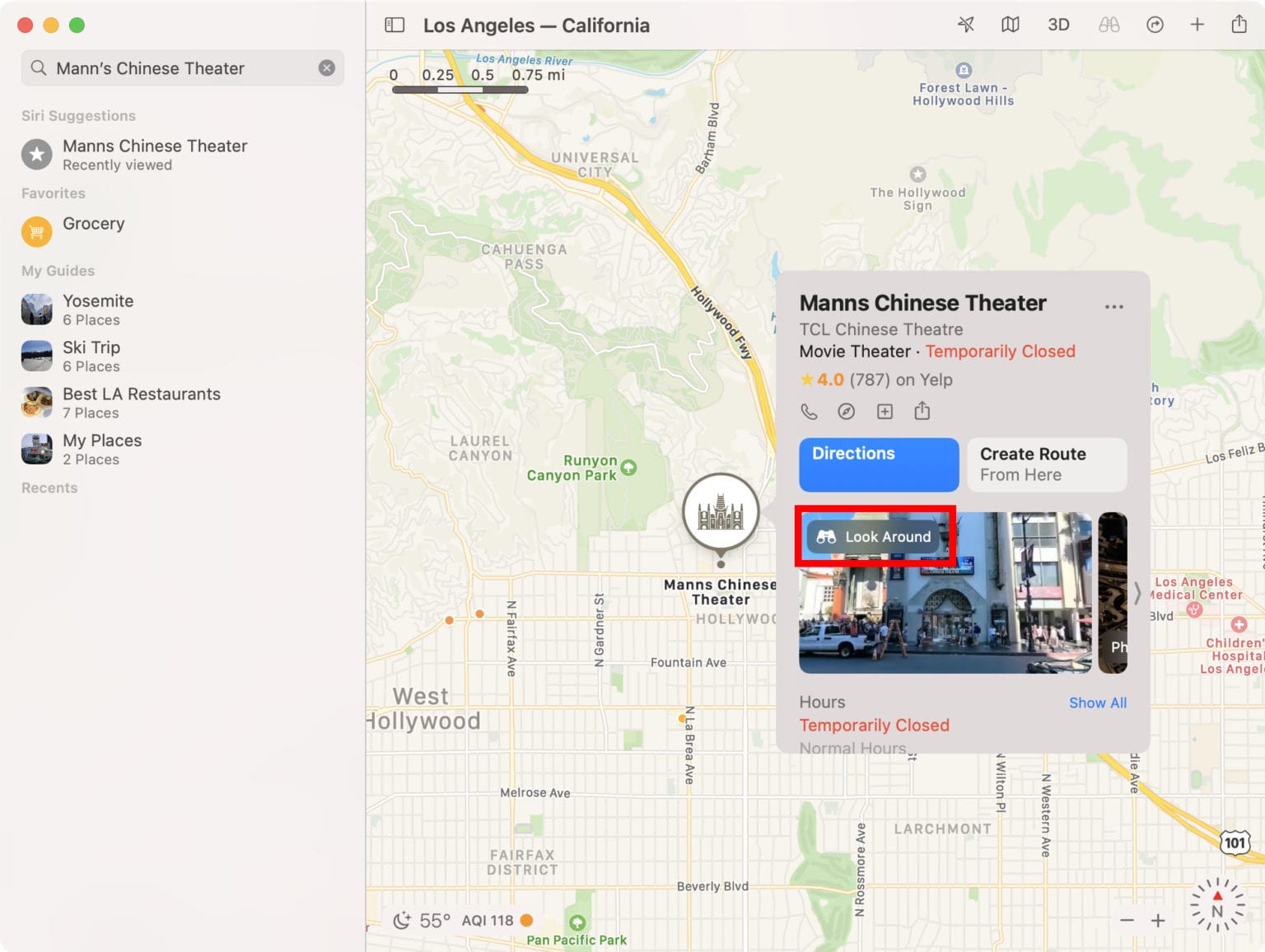Viewport: 1265px width, 952px height.
Task: Clear the search field text
Action: (327, 68)
